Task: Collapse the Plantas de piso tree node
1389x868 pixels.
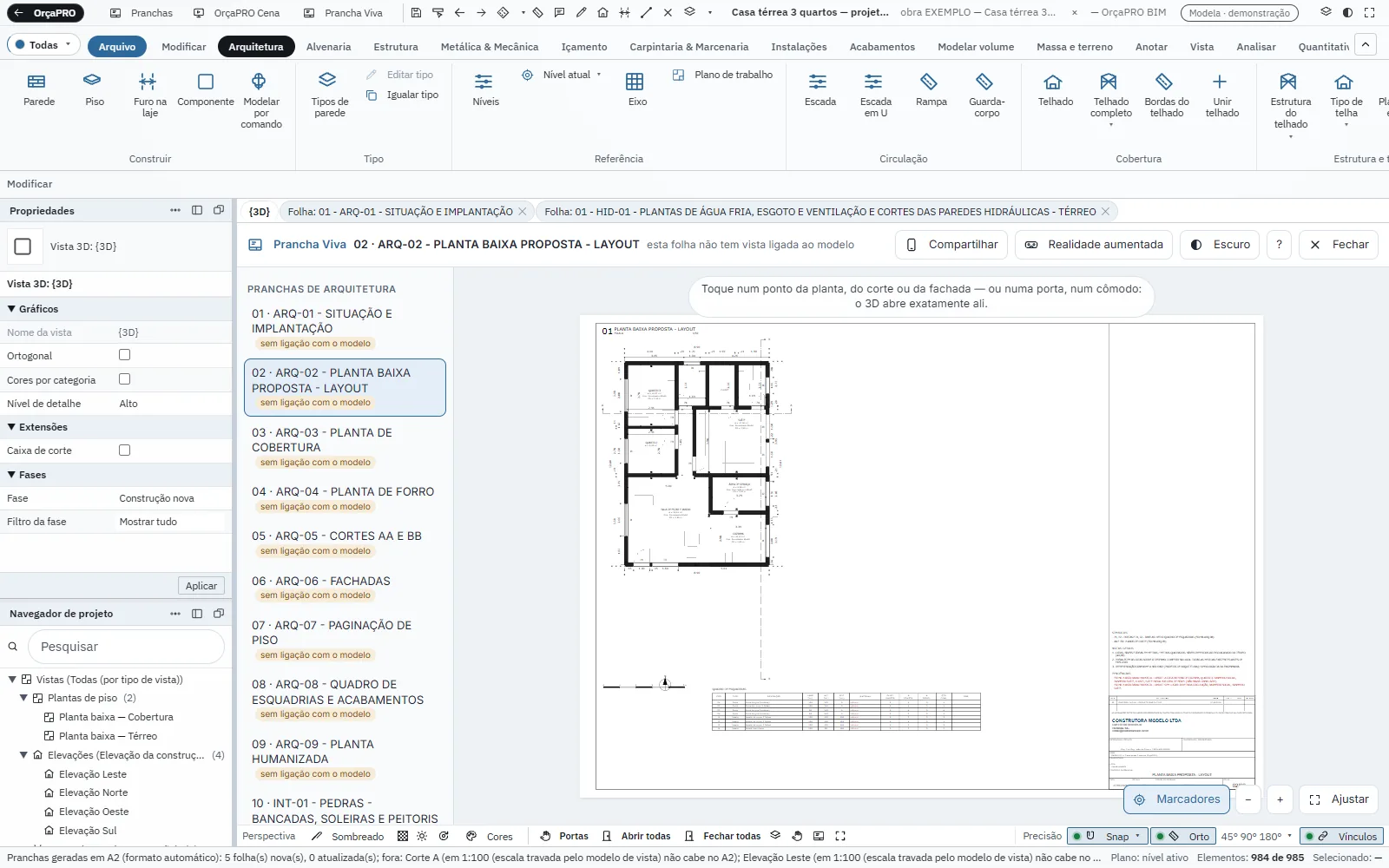Action: (24, 698)
